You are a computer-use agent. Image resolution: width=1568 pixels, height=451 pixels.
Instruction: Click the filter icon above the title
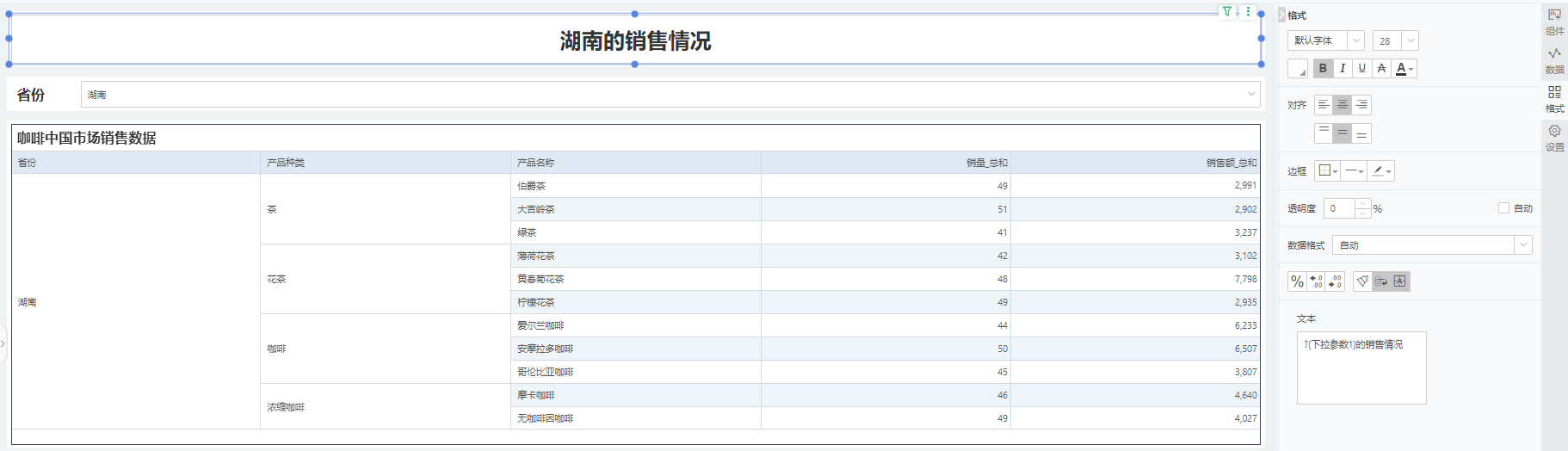[x=1227, y=11]
